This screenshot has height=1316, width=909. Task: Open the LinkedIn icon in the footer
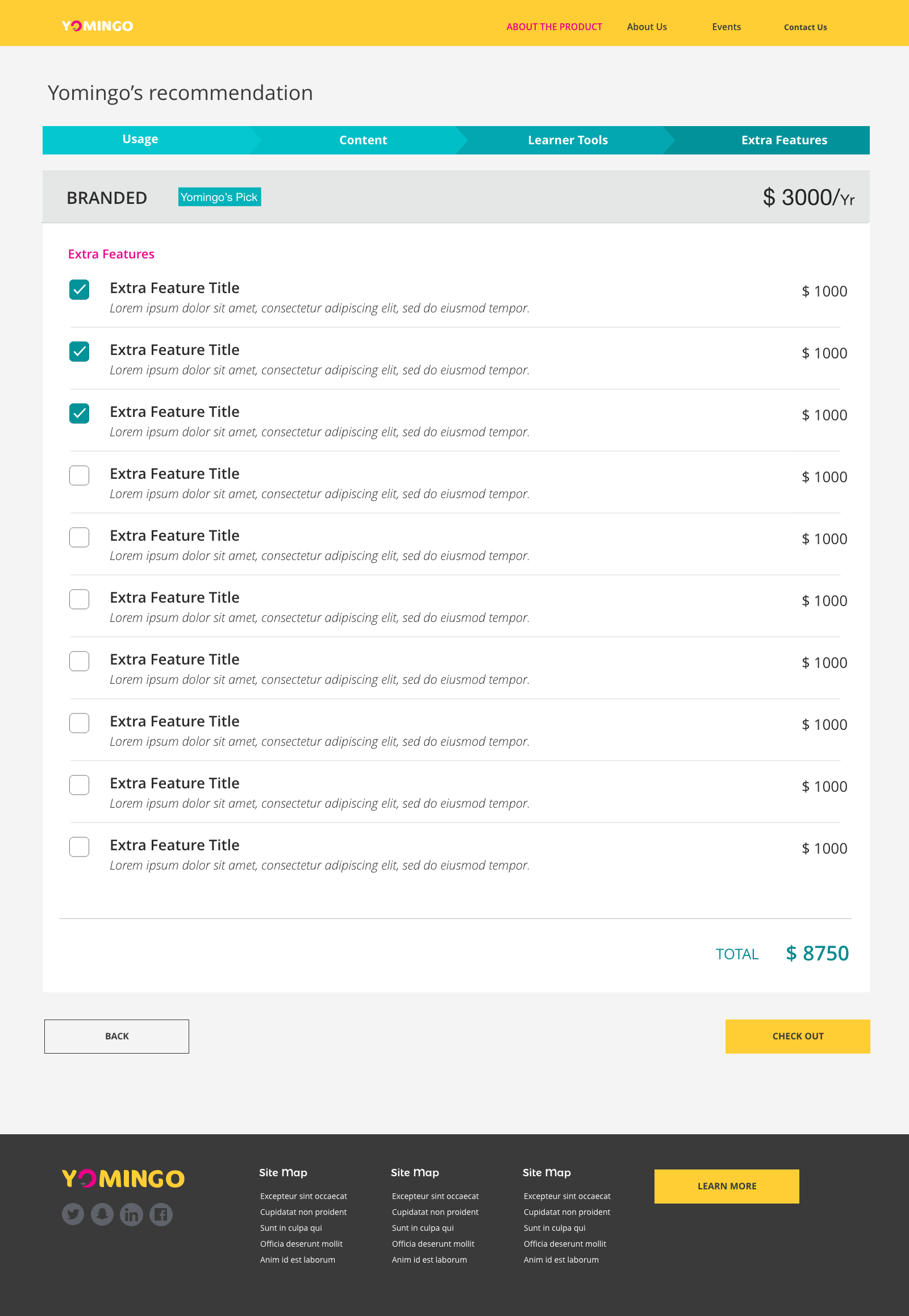pos(132,1214)
